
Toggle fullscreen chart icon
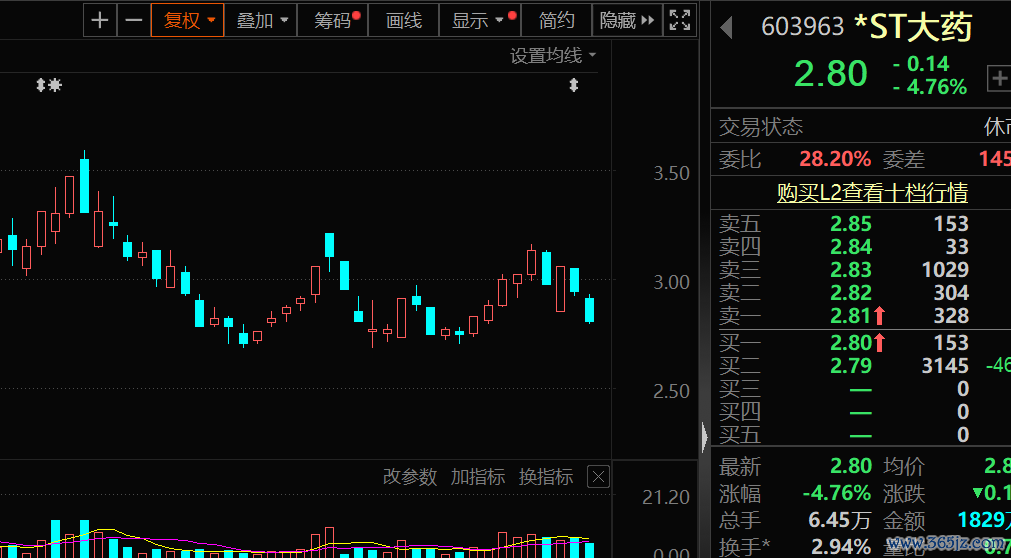coord(680,21)
